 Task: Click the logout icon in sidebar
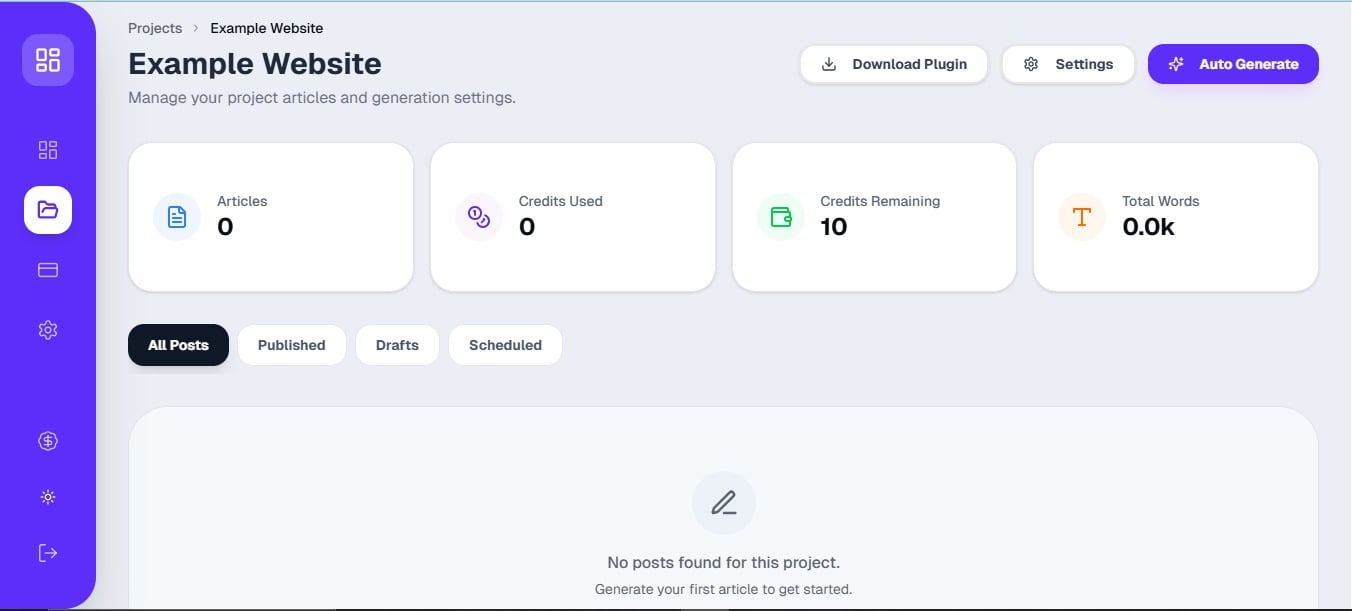click(48, 553)
